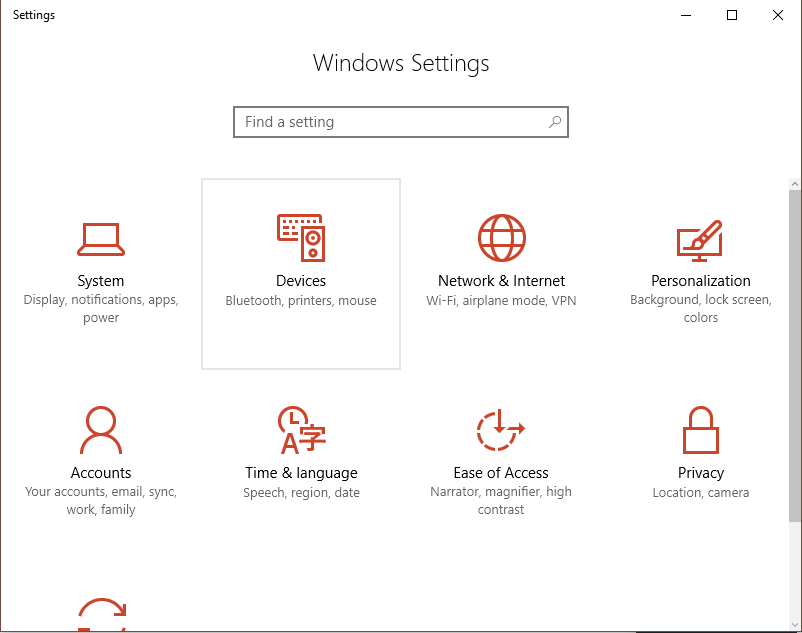
Task: Select the Devices heading label
Action: coord(301,281)
